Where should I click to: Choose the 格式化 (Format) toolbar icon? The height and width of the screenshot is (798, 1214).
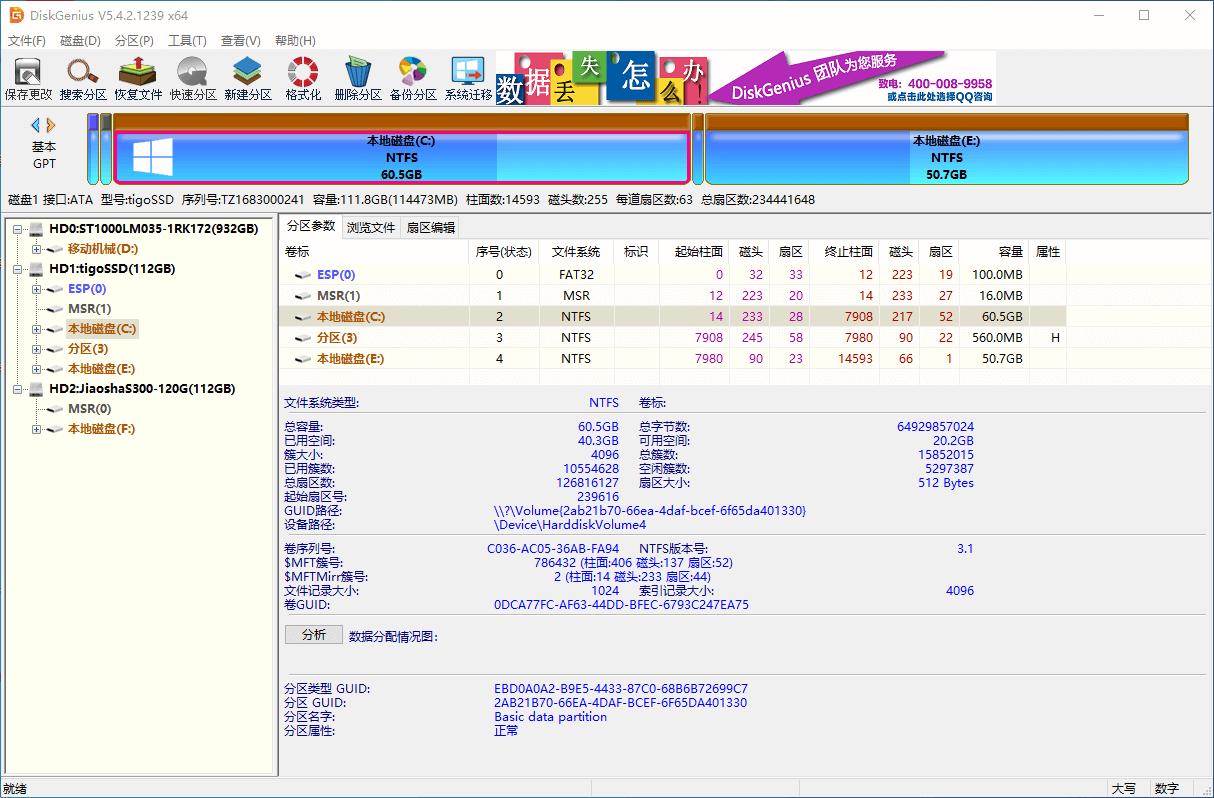coord(303,78)
